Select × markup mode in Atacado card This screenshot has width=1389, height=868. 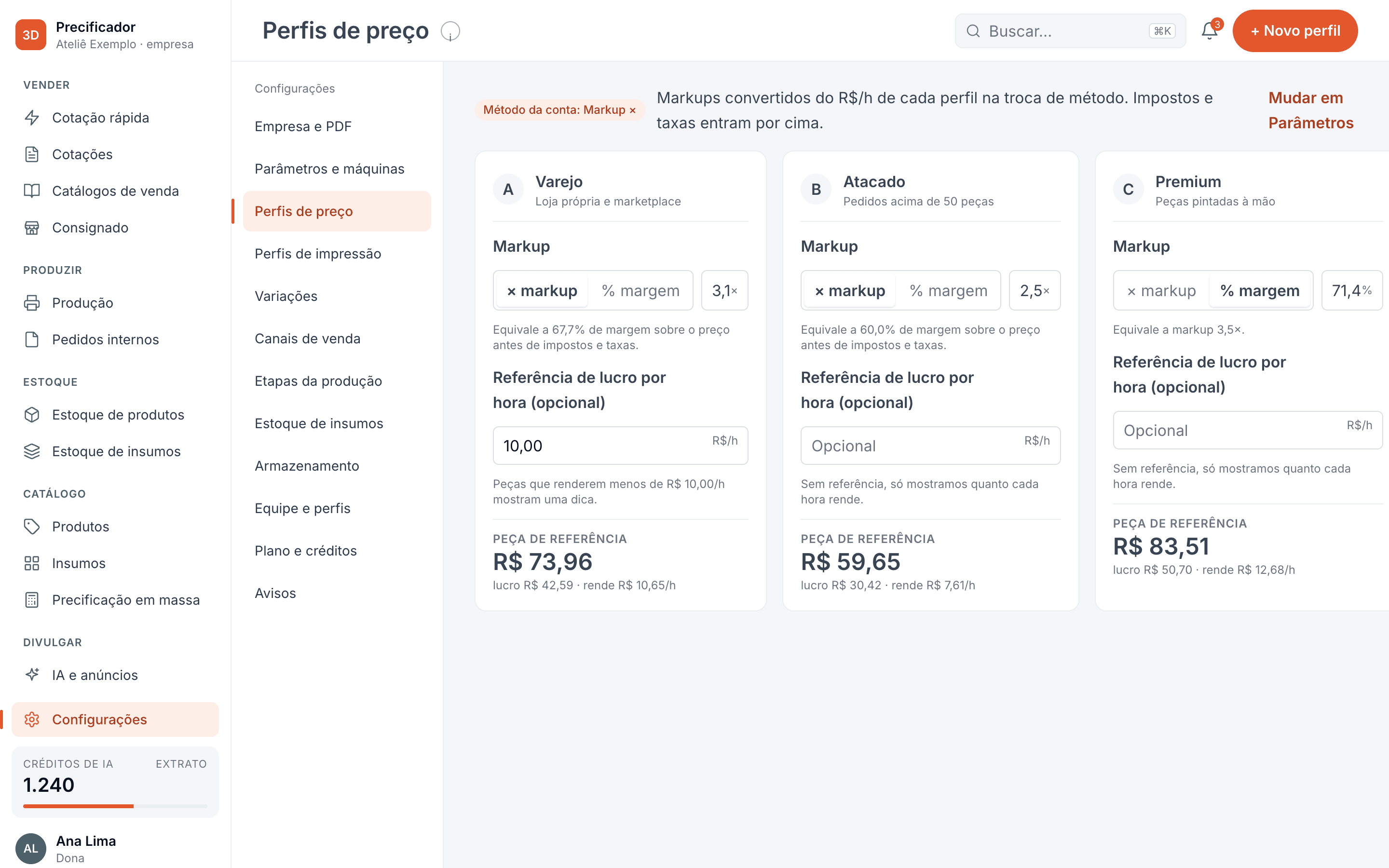pyautogui.click(x=850, y=291)
